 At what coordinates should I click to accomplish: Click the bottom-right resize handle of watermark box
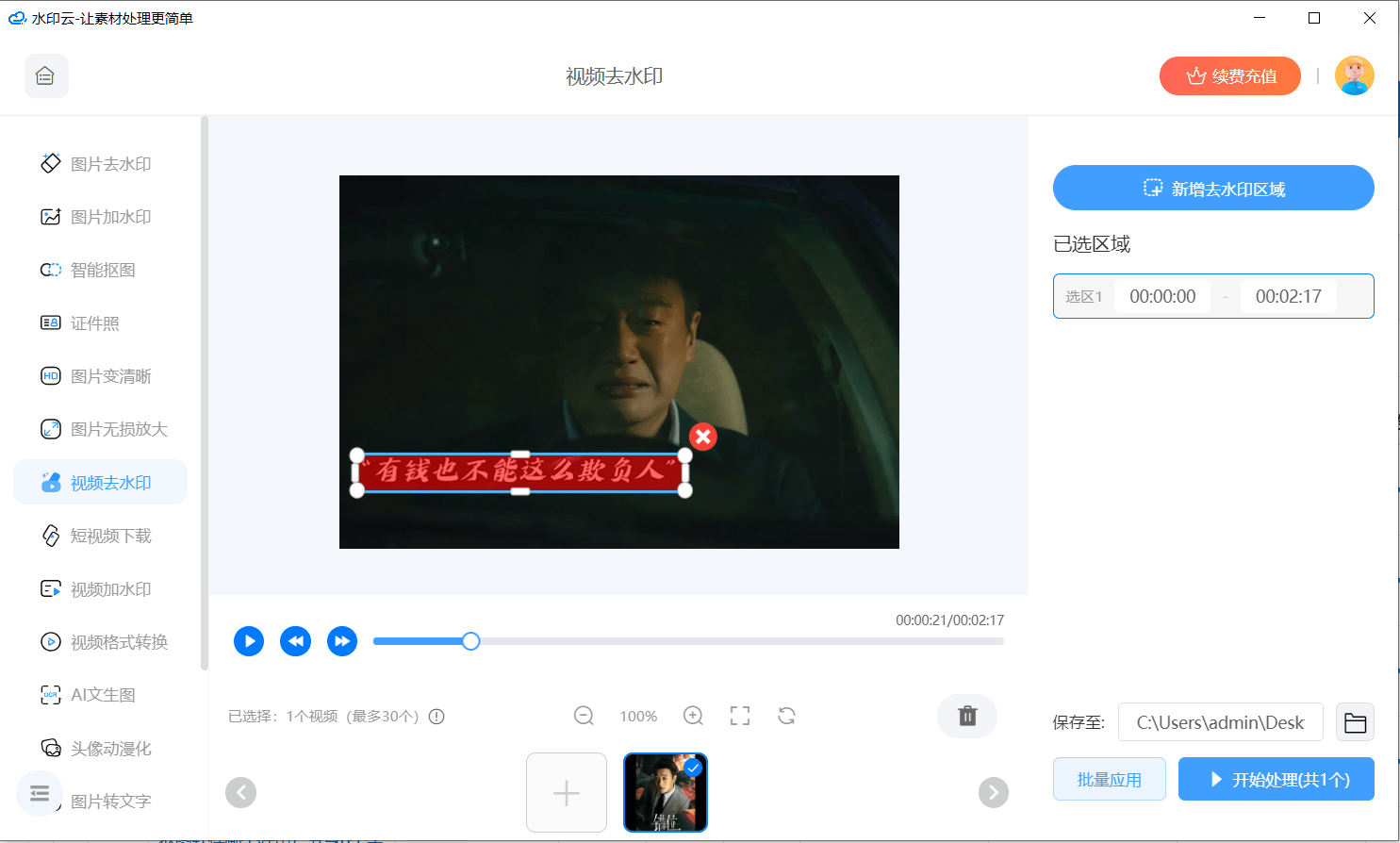(x=684, y=490)
